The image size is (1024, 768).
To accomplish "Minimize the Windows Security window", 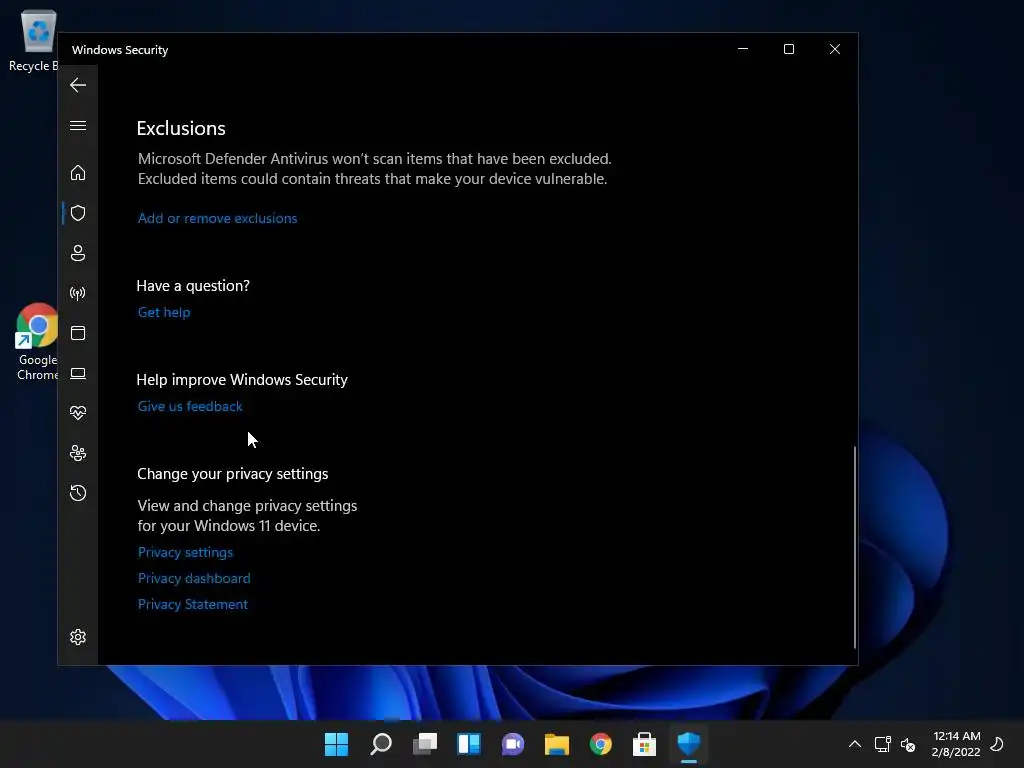I will [x=743, y=49].
